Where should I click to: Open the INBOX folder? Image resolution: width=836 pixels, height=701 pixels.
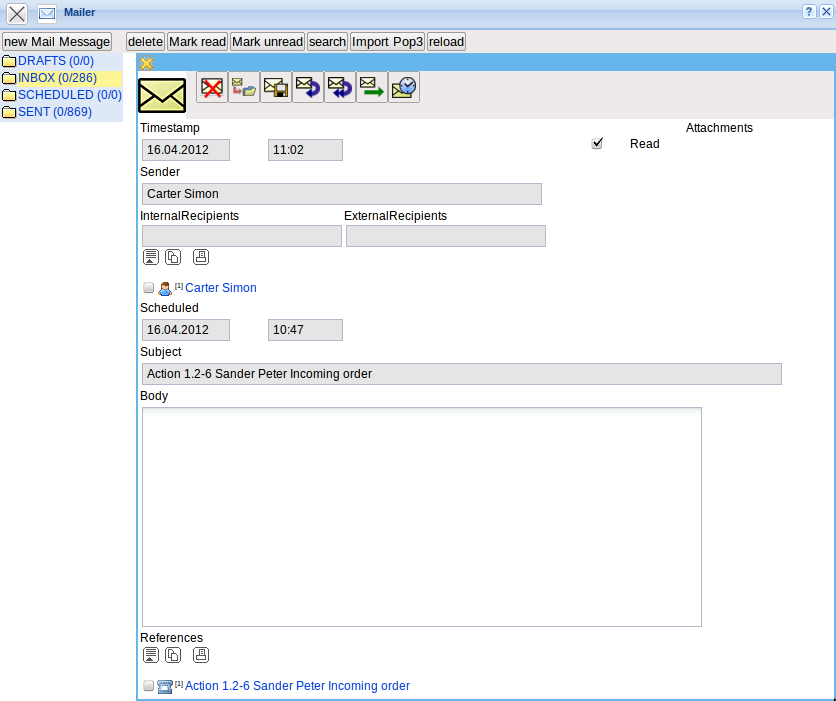click(x=57, y=78)
